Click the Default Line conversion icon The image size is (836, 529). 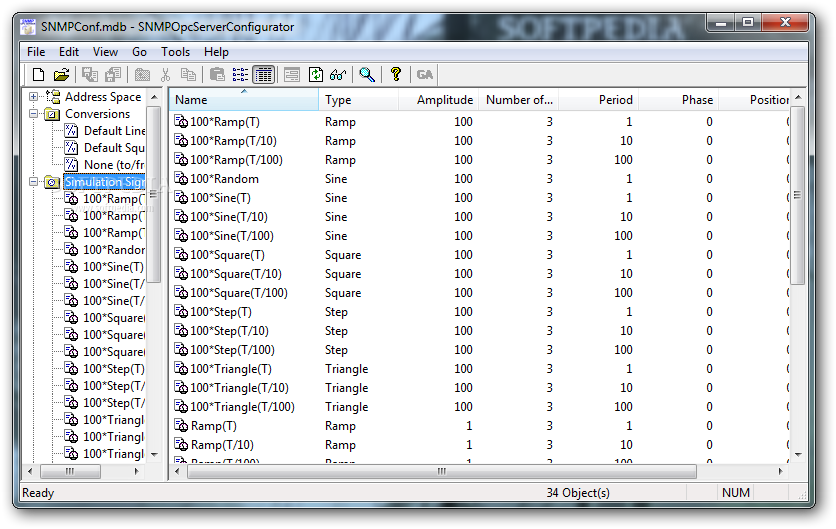[x=71, y=131]
